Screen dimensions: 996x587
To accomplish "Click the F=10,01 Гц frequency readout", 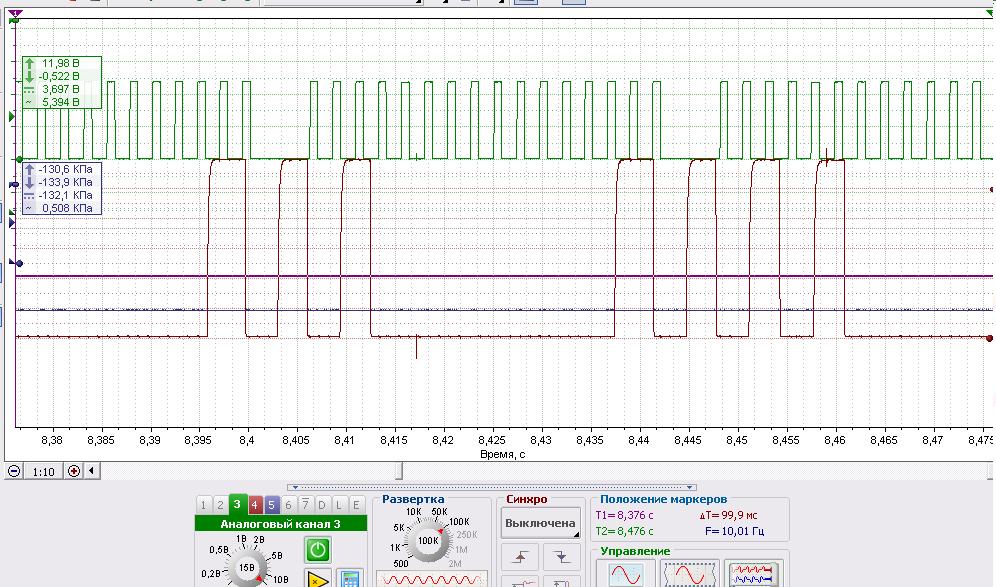I will 734,531.
